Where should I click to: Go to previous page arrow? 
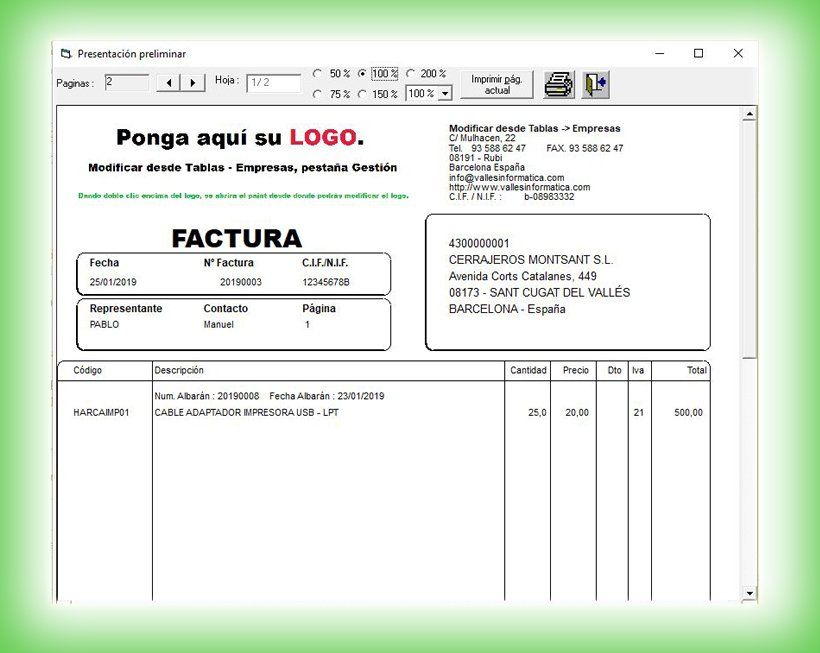[x=168, y=83]
